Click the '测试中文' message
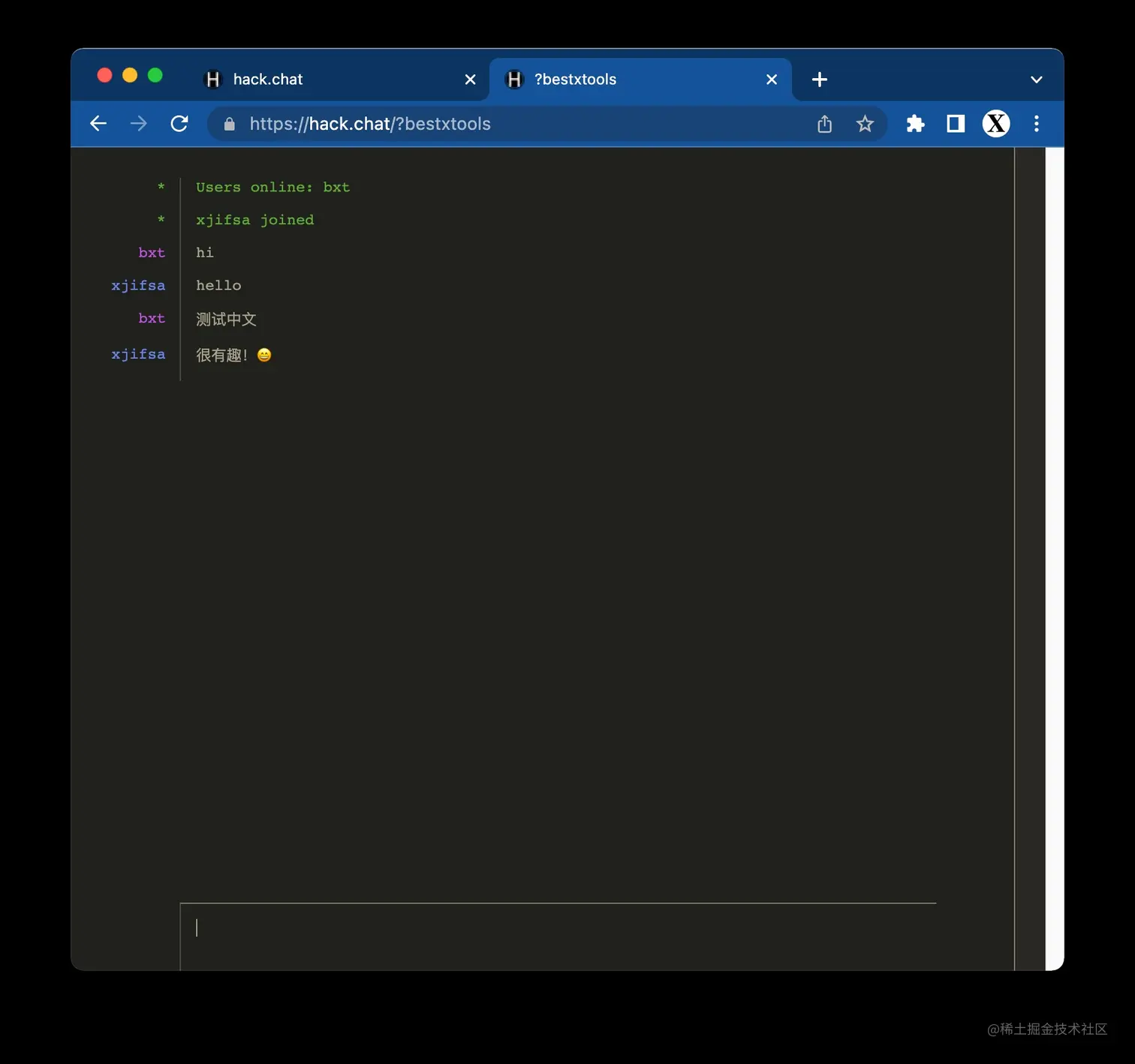 pyautogui.click(x=226, y=319)
